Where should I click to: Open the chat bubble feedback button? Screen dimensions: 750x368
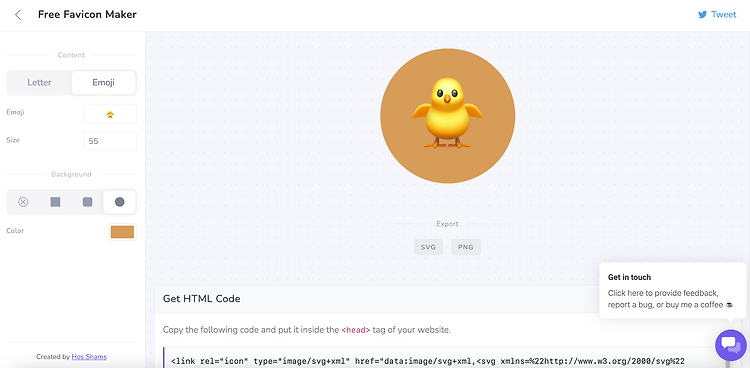730,345
